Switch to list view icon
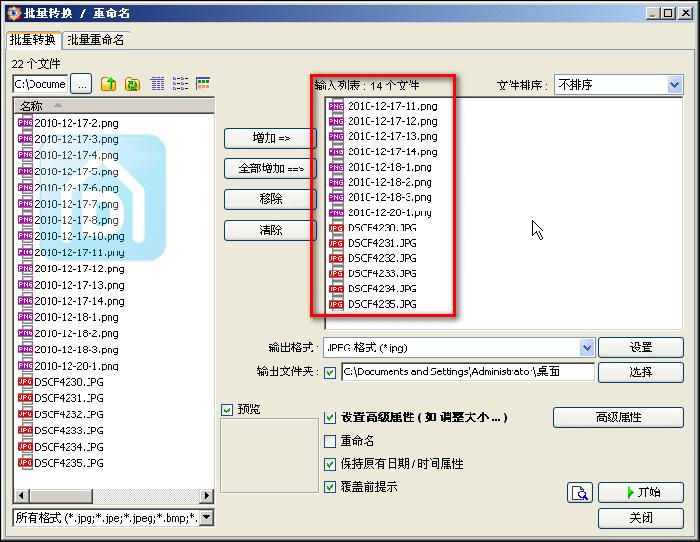The image size is (700, 542). point(180,83)
